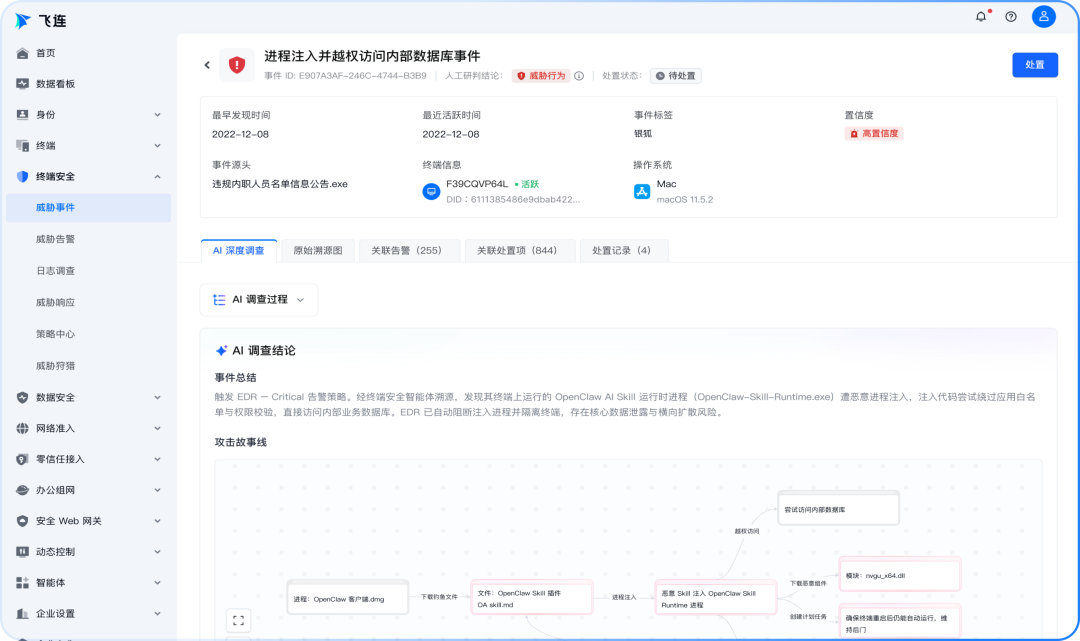Click the blue 处置 button

1035,65
